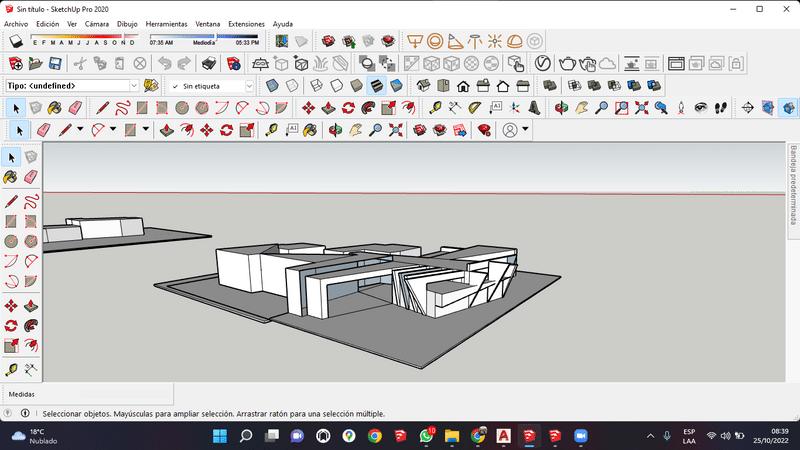
Task: Toggle display of section cuts
Action: click(788, 108)
